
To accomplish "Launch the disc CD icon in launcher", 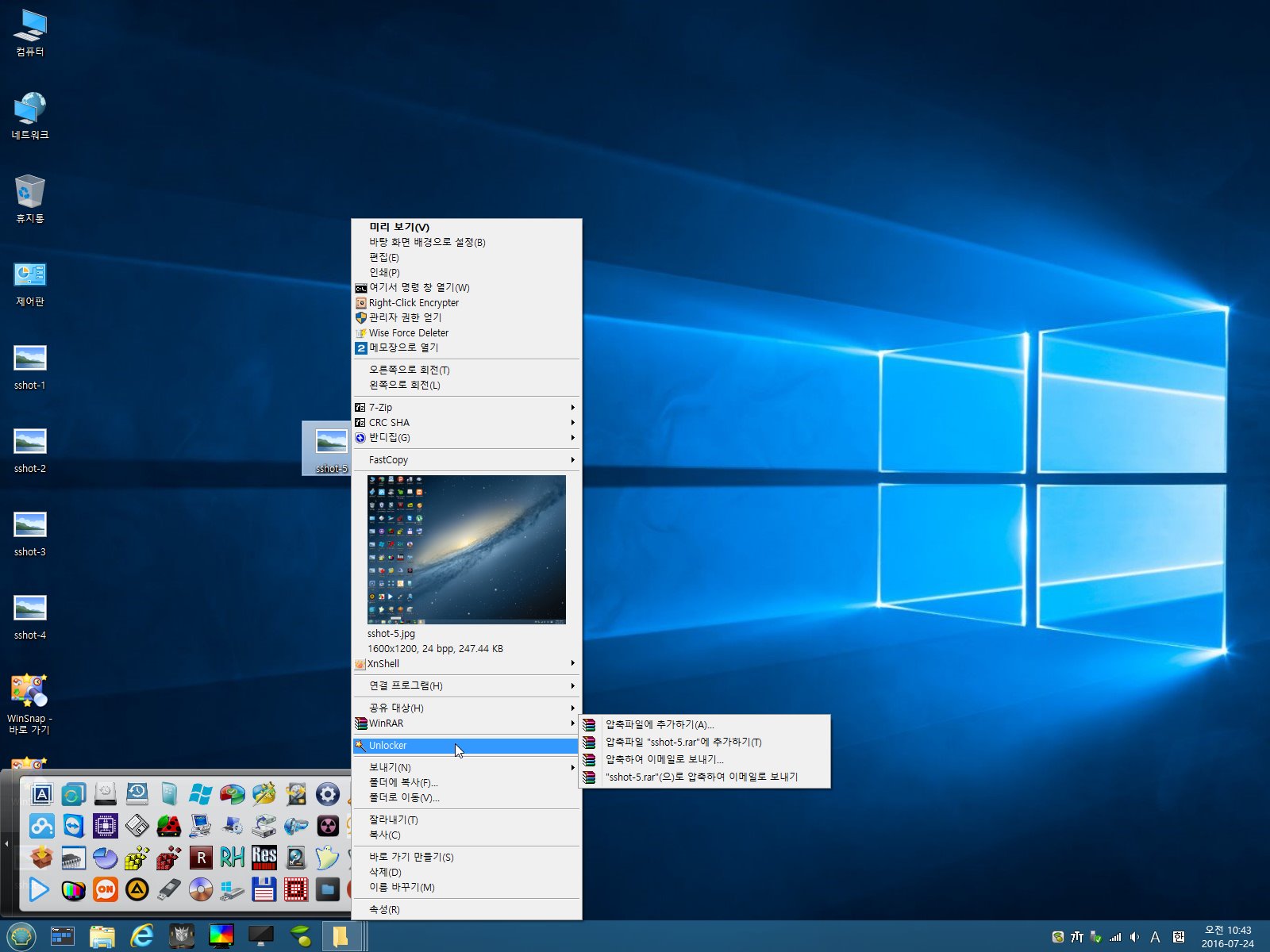I will (200, 889).
